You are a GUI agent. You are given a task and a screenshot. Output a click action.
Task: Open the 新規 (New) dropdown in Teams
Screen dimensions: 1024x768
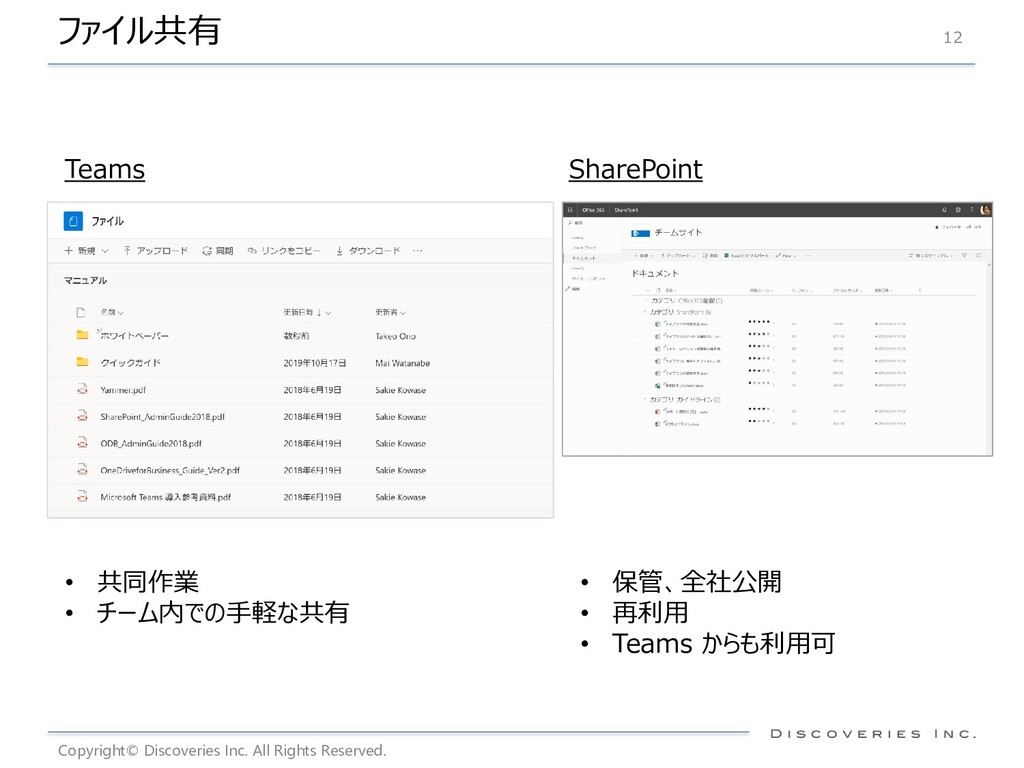(86, 251)
